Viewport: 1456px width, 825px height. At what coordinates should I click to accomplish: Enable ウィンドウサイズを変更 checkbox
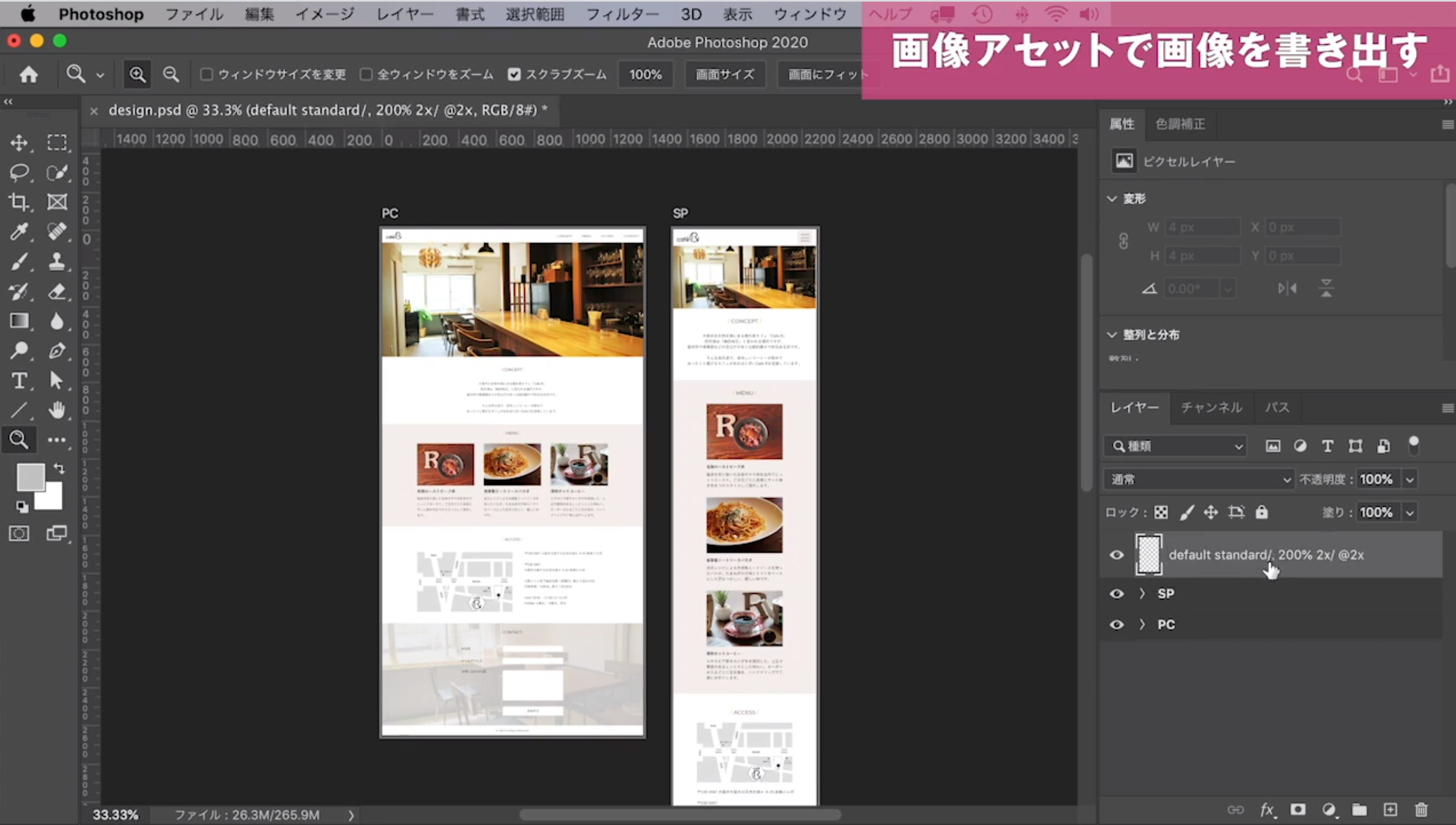tap(207, 74)
